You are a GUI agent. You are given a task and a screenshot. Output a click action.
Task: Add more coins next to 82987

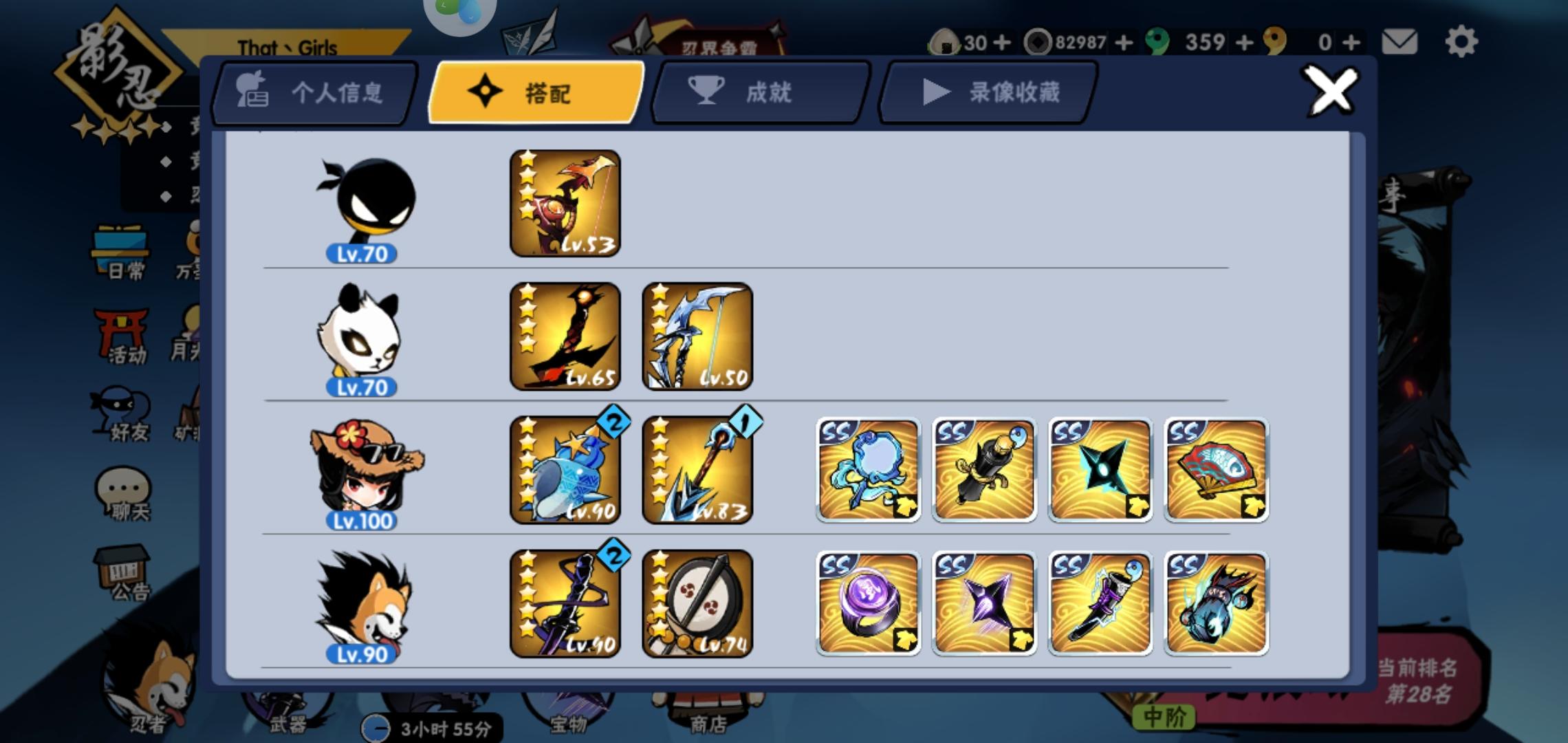(x=1124, y=43)
